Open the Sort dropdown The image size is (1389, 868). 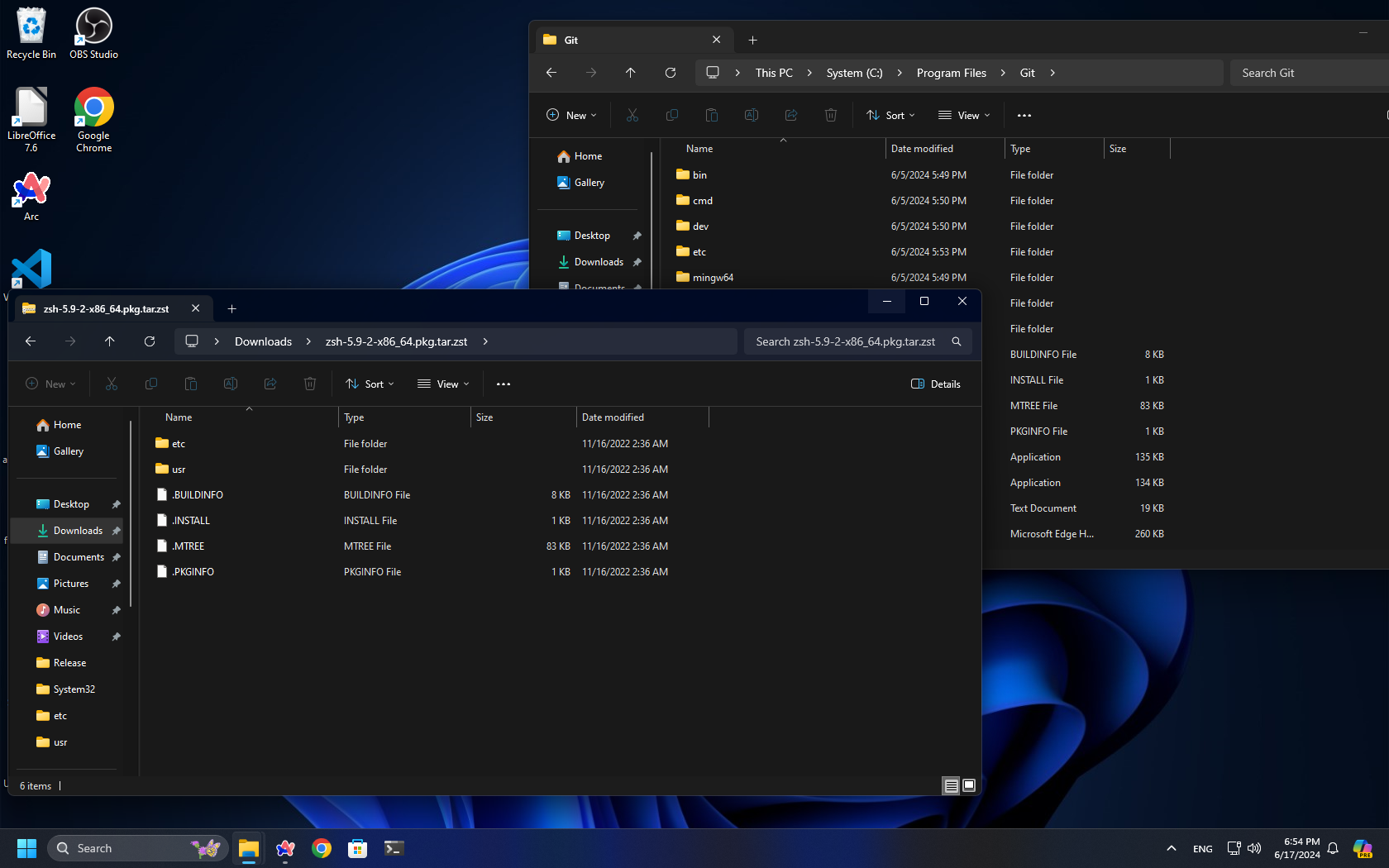click(x=369, y=384)
